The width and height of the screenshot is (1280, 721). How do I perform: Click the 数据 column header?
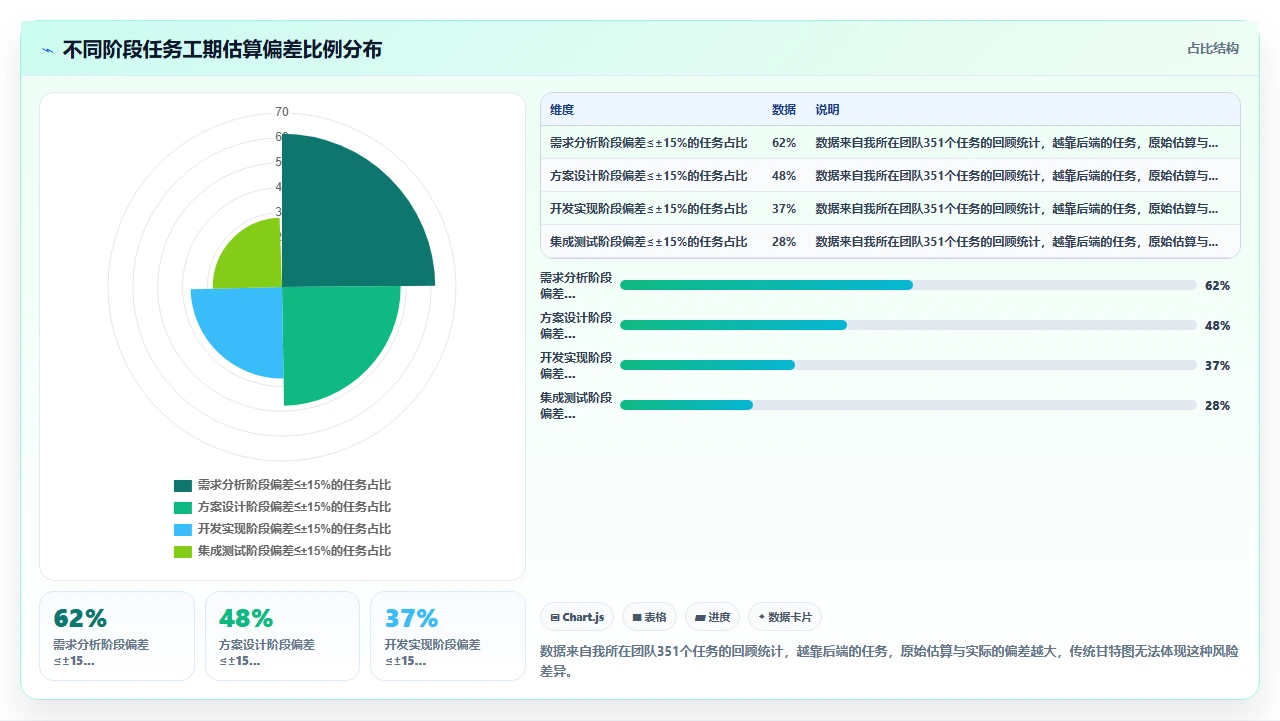click(x=784, y=110)
